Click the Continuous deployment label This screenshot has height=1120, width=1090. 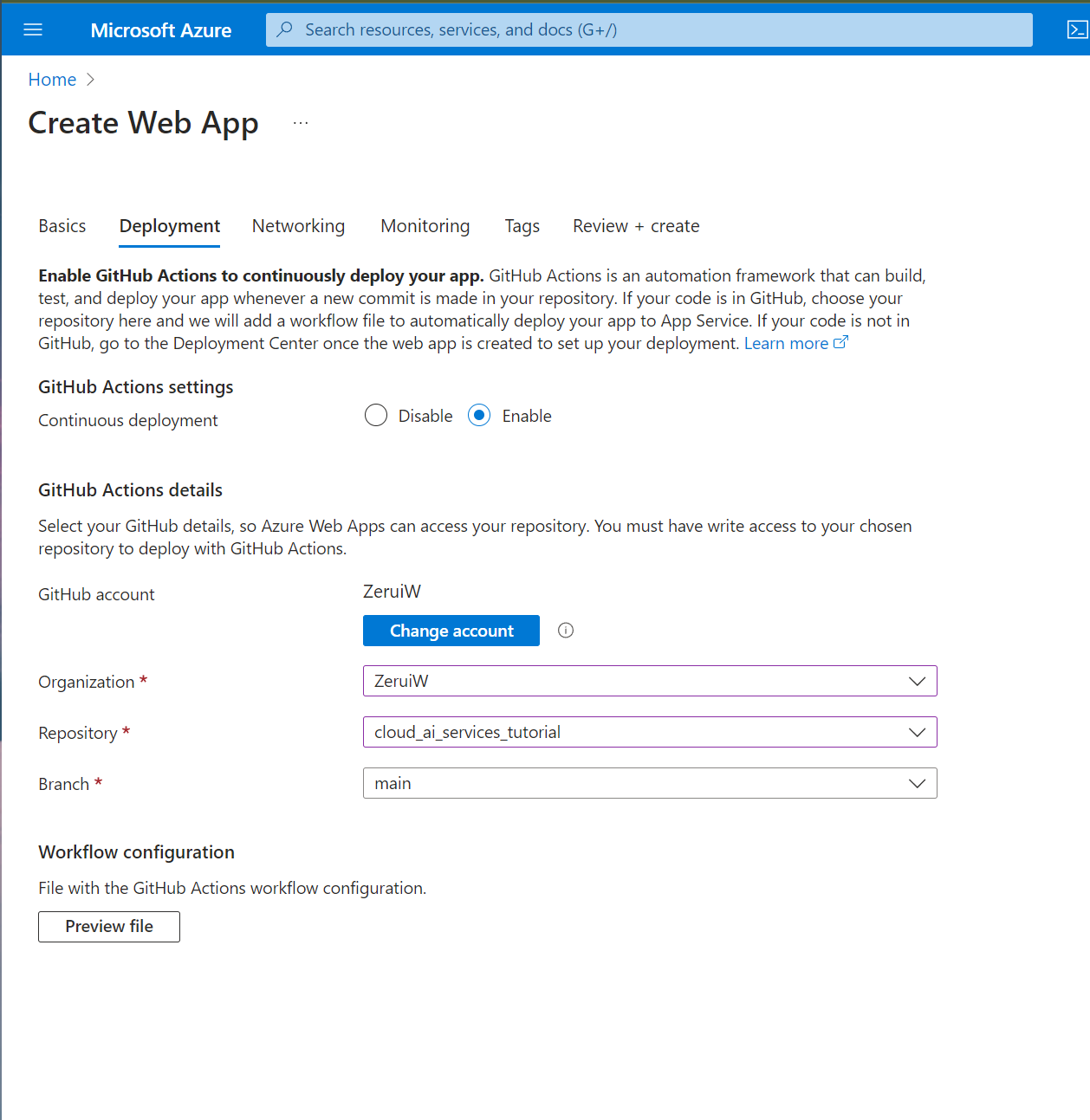pyautogui.click(x=128, y=420)
